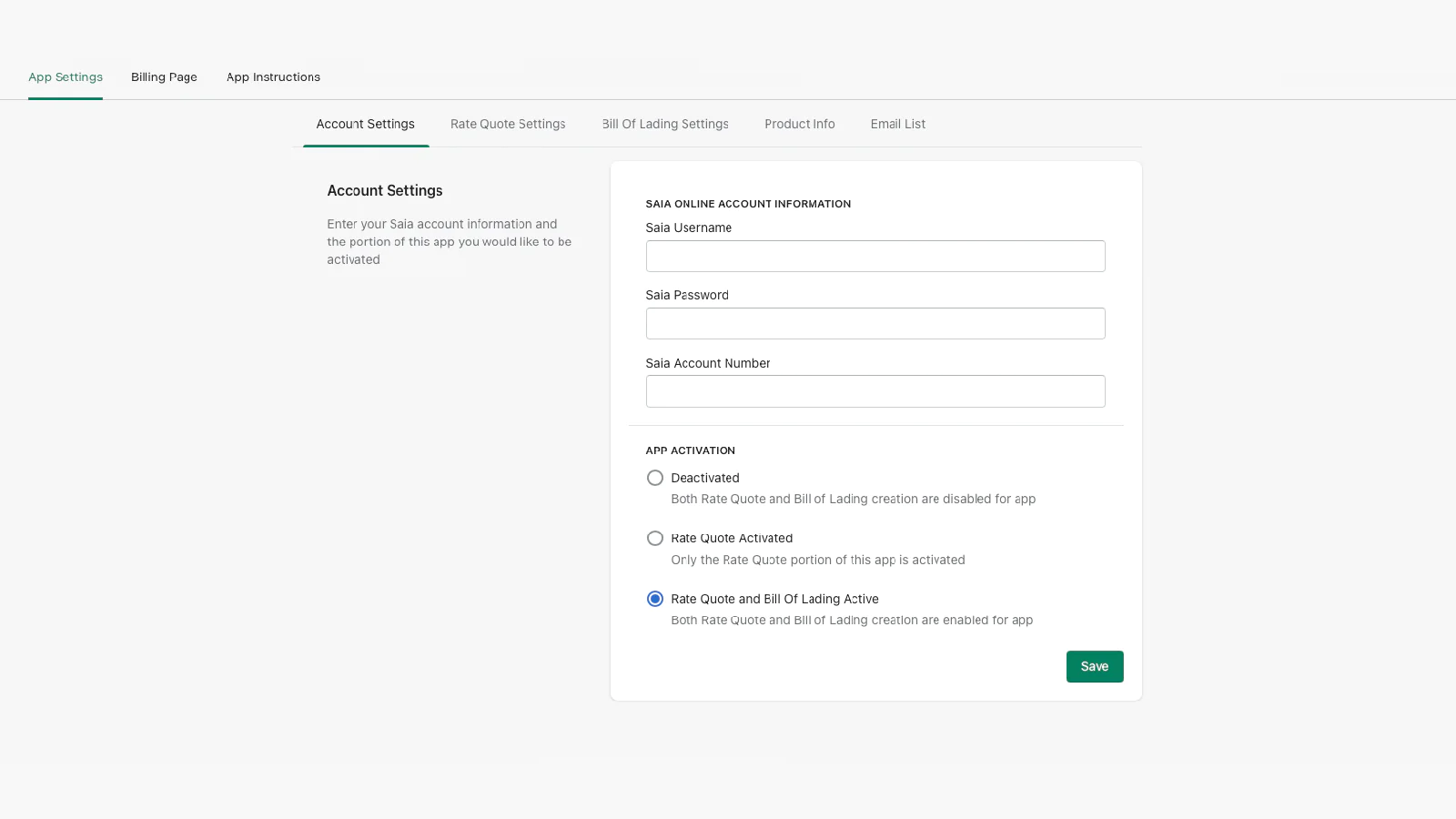This screenshot has height=819, width=1456.
Task: Click the Account Settings section title
Action: point(385,191)
